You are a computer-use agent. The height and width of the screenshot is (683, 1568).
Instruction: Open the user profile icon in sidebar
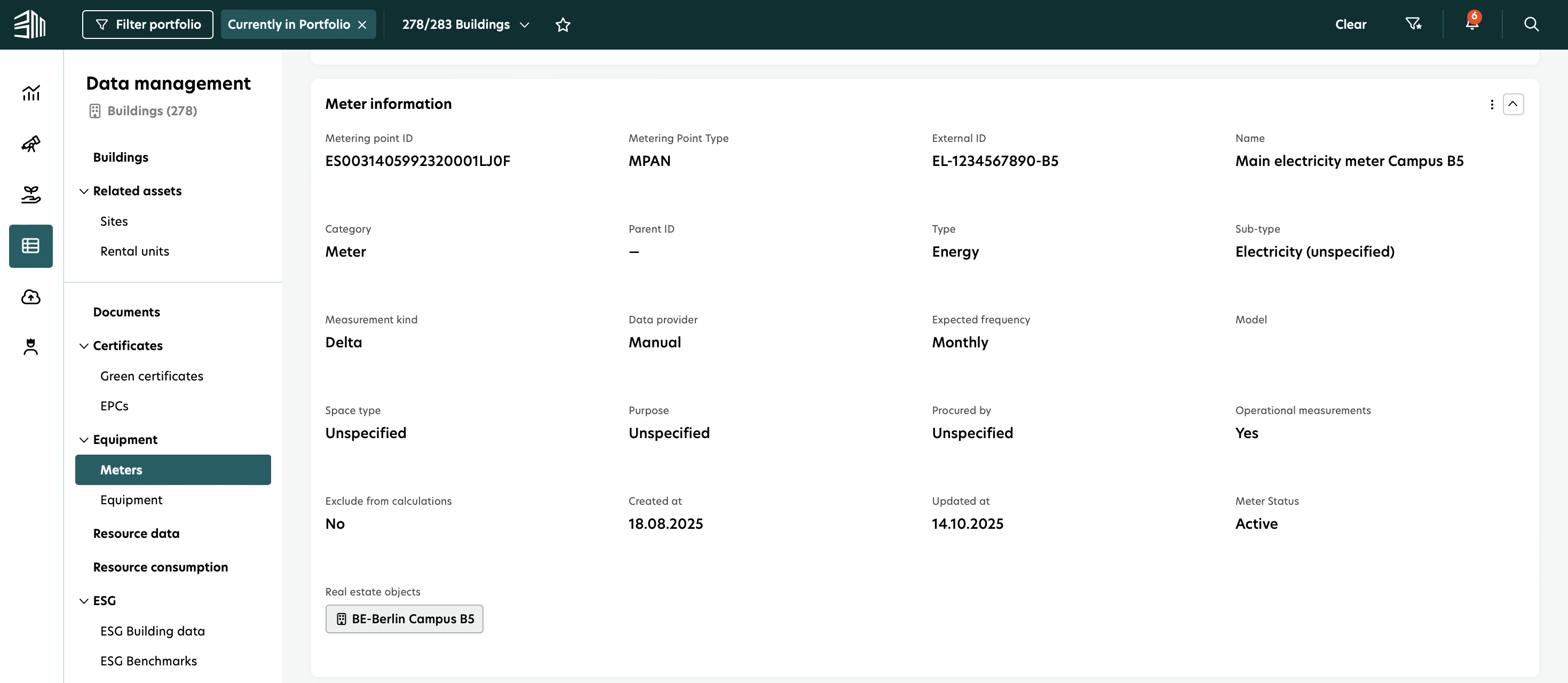30,347
